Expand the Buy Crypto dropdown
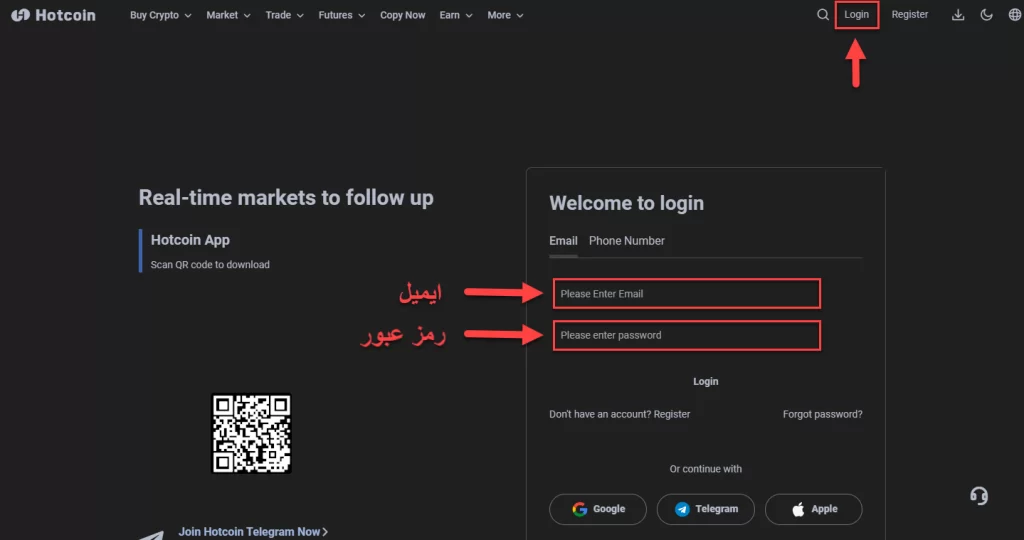This screenshot has height=540, width=1024. coord(161,15)
